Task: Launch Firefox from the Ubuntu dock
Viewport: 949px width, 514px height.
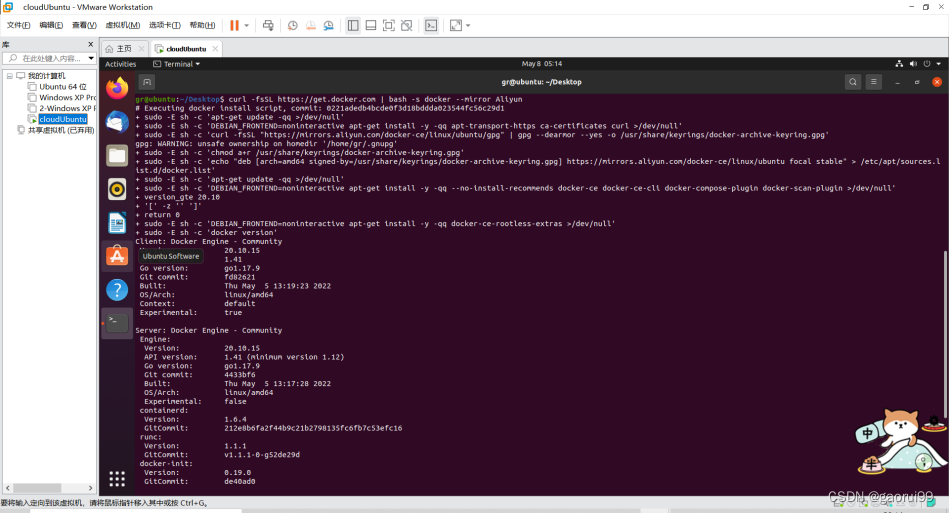Action: tap(117, 88)
